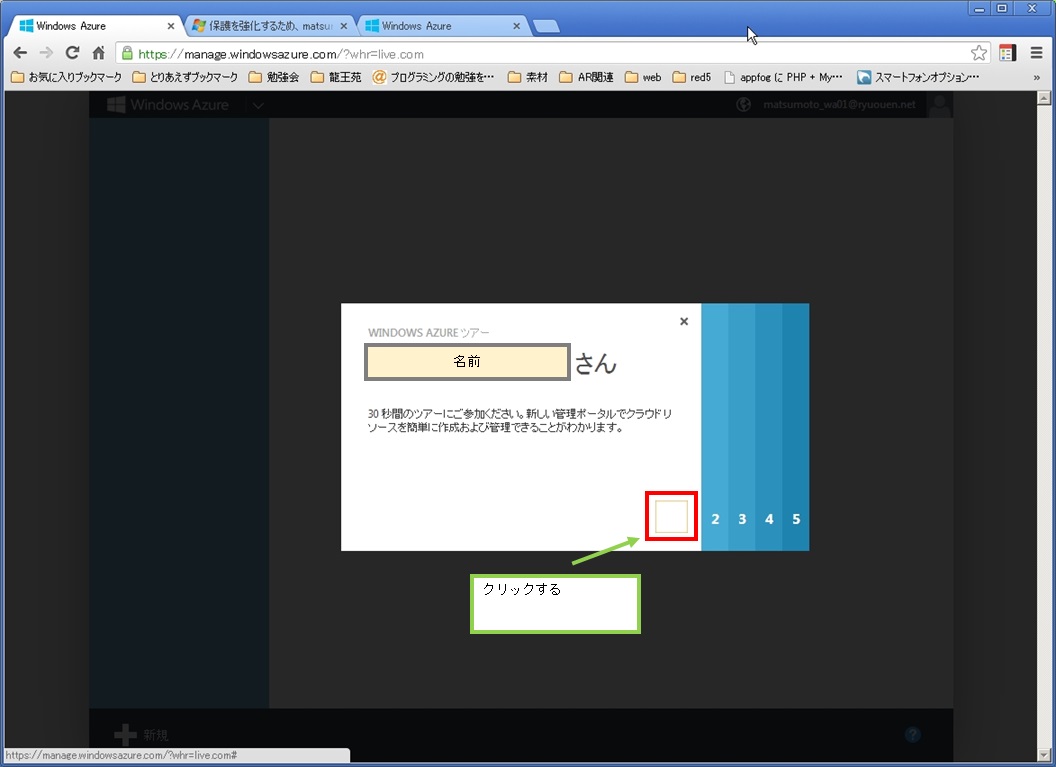Minimize the Chrome browser window
Image resolution: width=1056 pixels, height=767 pixels.
coord(979,8)
